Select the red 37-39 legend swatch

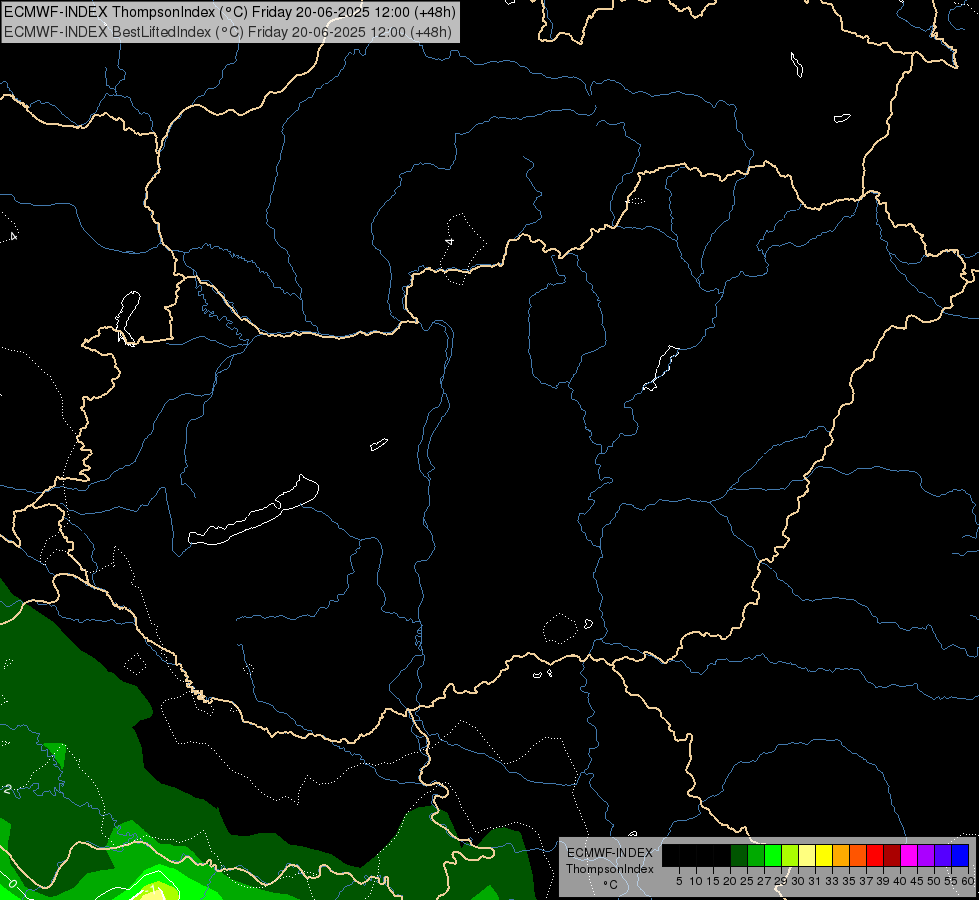click(x=875, y=855)
